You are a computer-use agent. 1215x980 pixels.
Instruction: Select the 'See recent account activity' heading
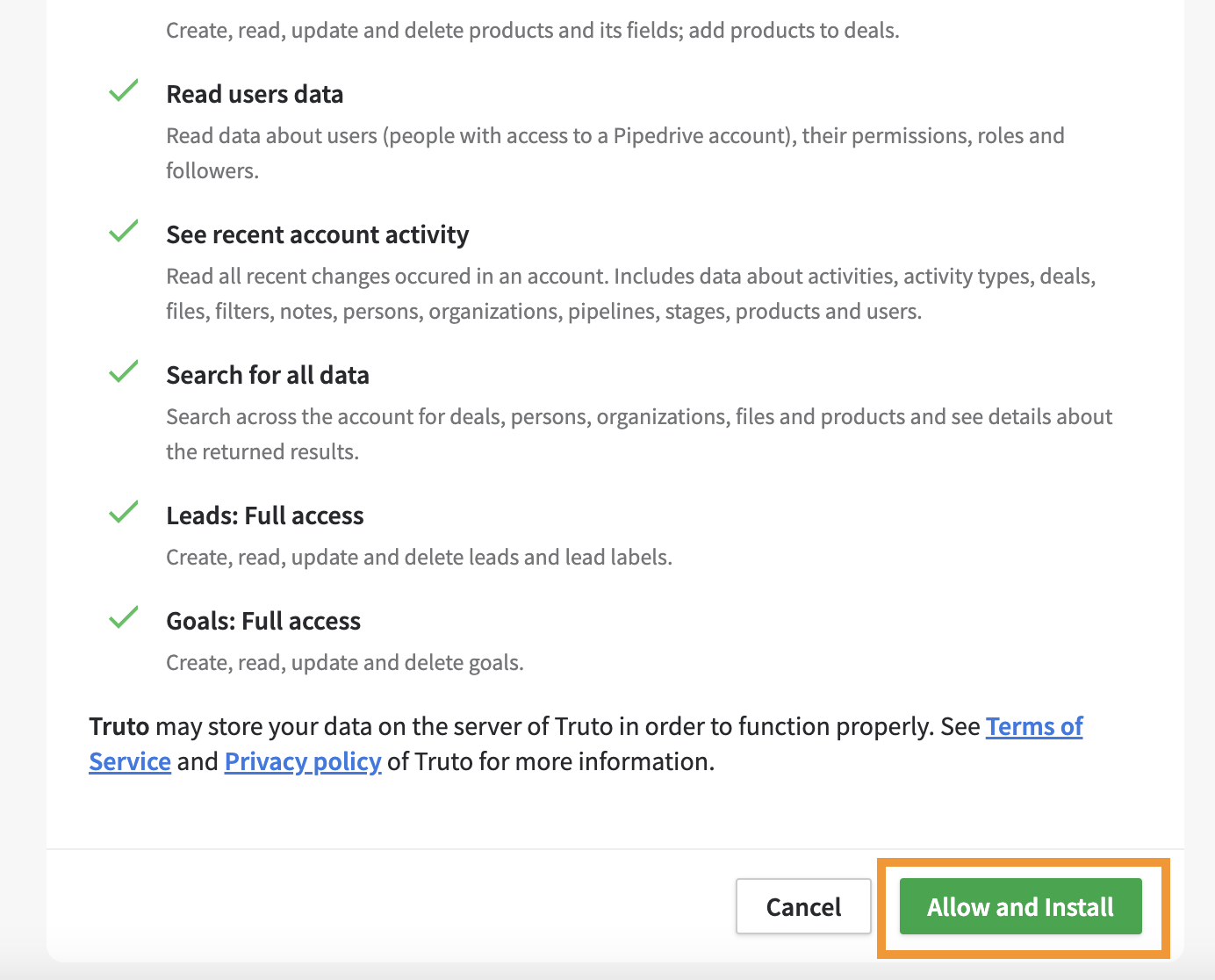pos(318,234)
